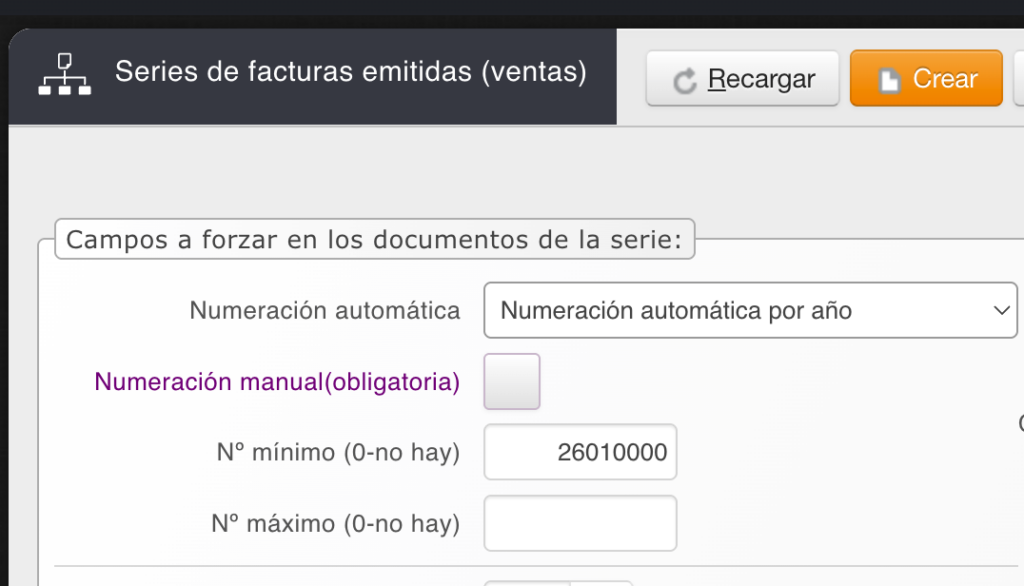The width and height of the screenshot is (1024, 586).
Task: Click the series hierarchy icon in header
Action: click(64, 76)
